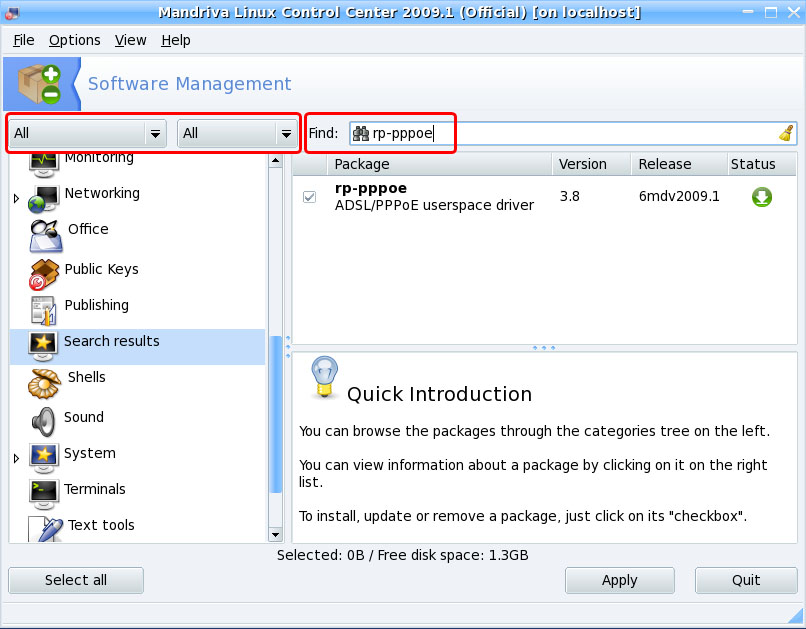Screen dimensions: 806x629
Task: Select the System category
Action: (90, 453)
